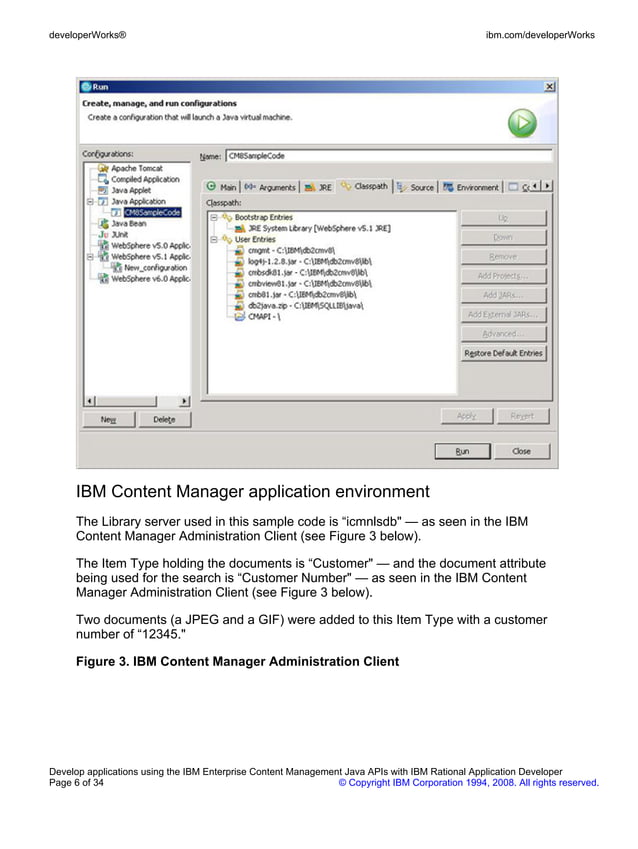Screen dimensions: 638x849
Task: Click the CMAPI project folder icon
Action: click(x=240, y=317)
